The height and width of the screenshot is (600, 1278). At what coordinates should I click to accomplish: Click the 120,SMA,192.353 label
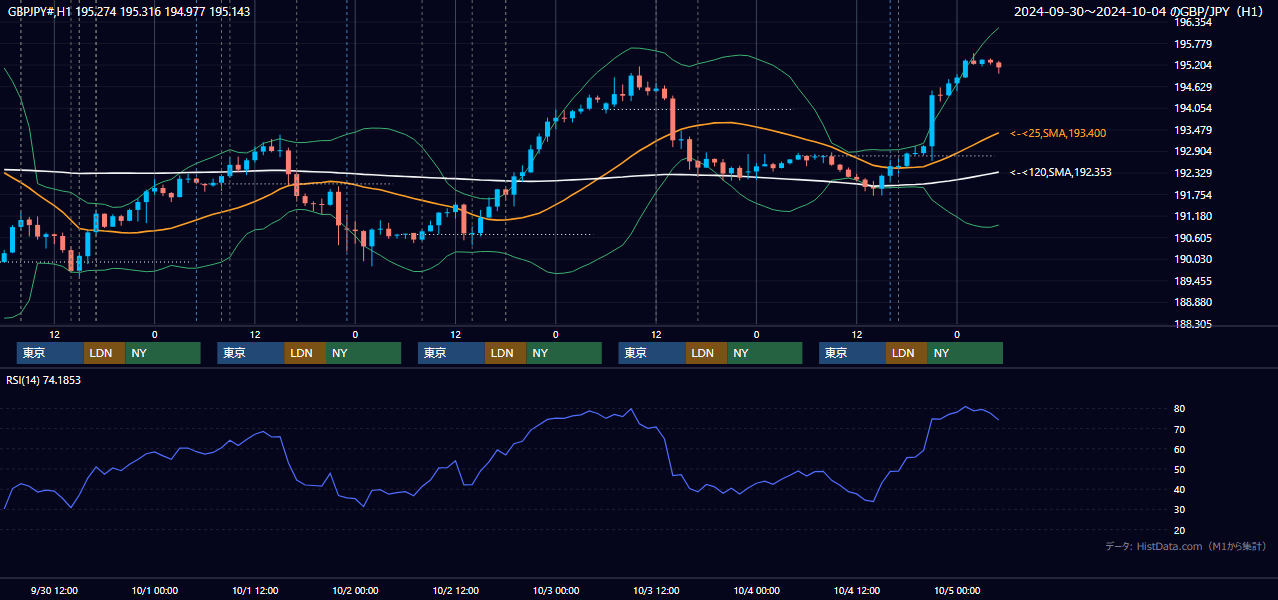click(x=1061, y=172)
